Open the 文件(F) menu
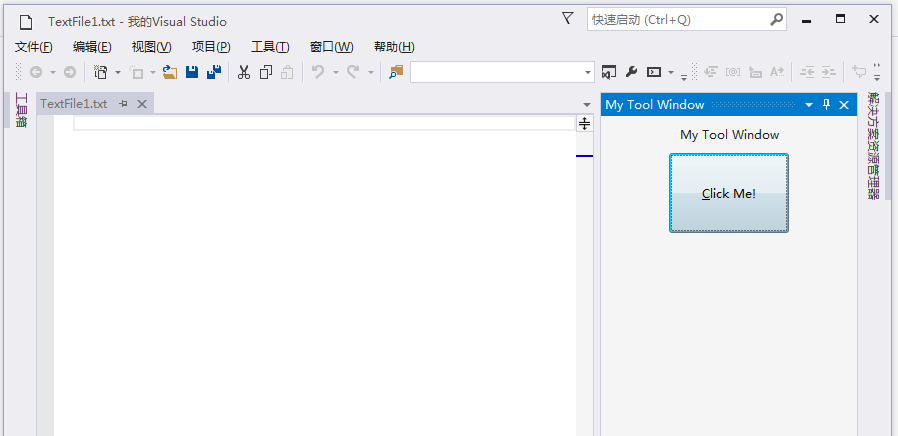898x436 pixels. click(34, 47)
